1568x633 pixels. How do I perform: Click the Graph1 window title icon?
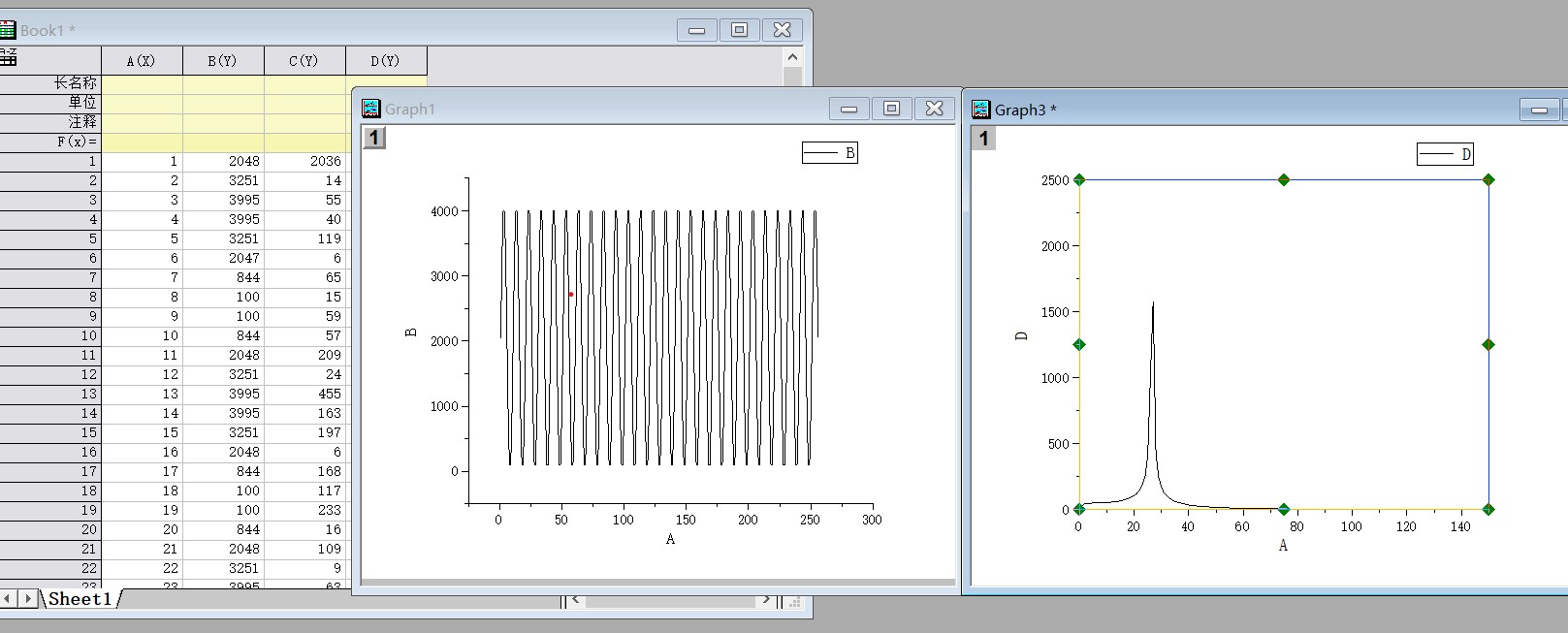(x=370, y=109)
